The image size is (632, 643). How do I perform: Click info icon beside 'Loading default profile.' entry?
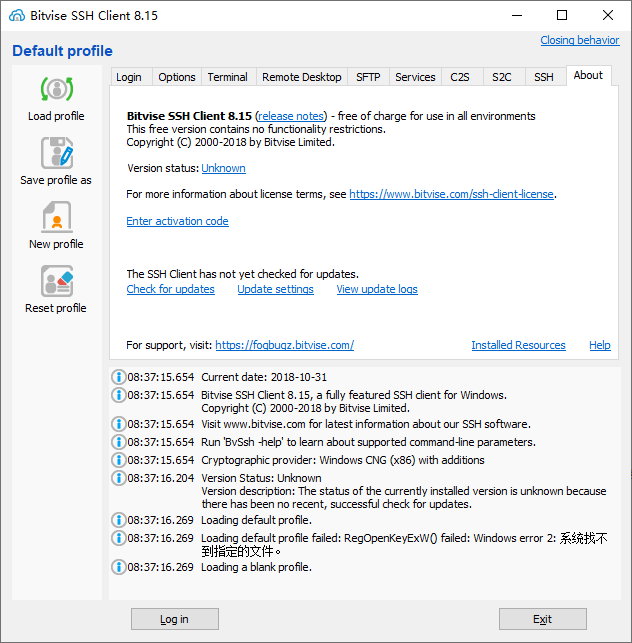click(119, 520)
